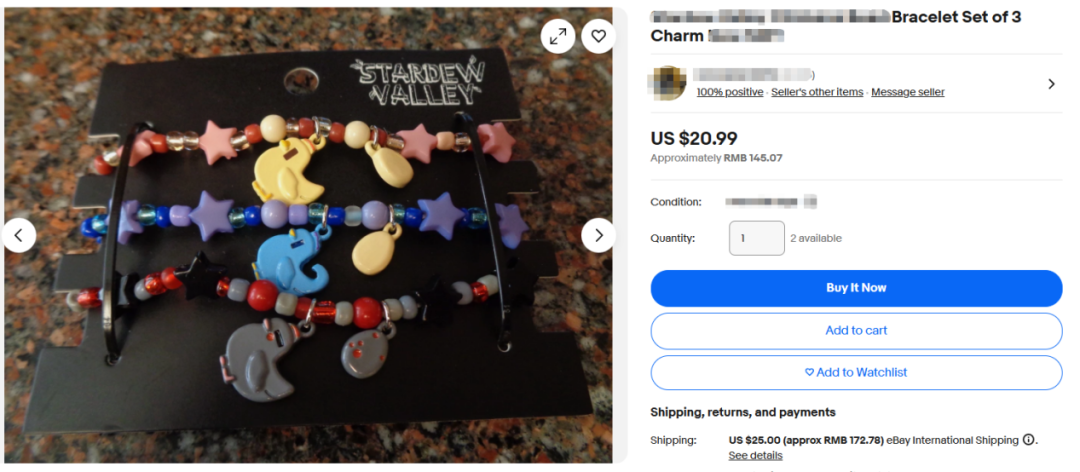
Task: Advance to the next product image
Action: [x=599, y=236]
